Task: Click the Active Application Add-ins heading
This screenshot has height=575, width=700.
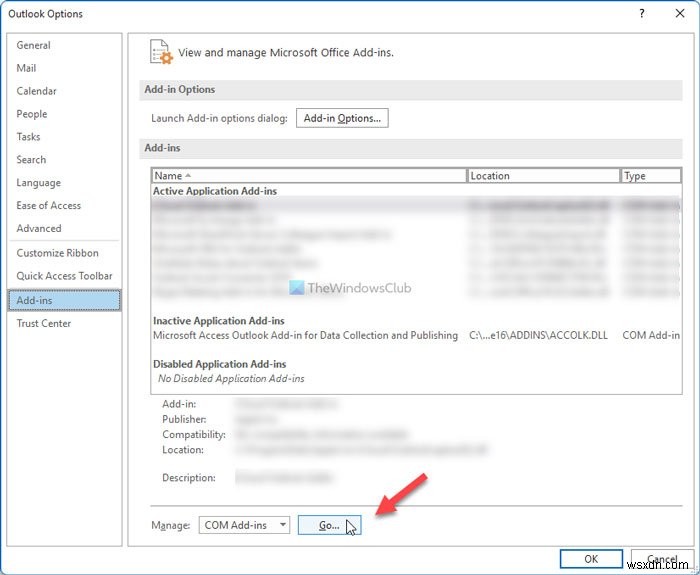Action: (215, 191)
